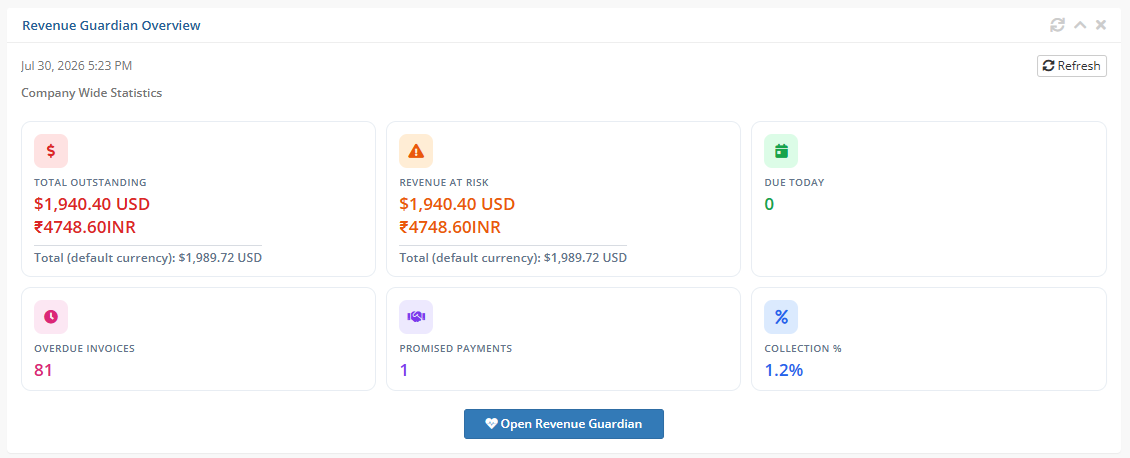This screenshot has height=458, width=1130.
Task: Click the pink clock Overdue Invoices icon
Action: pos(51,317)
